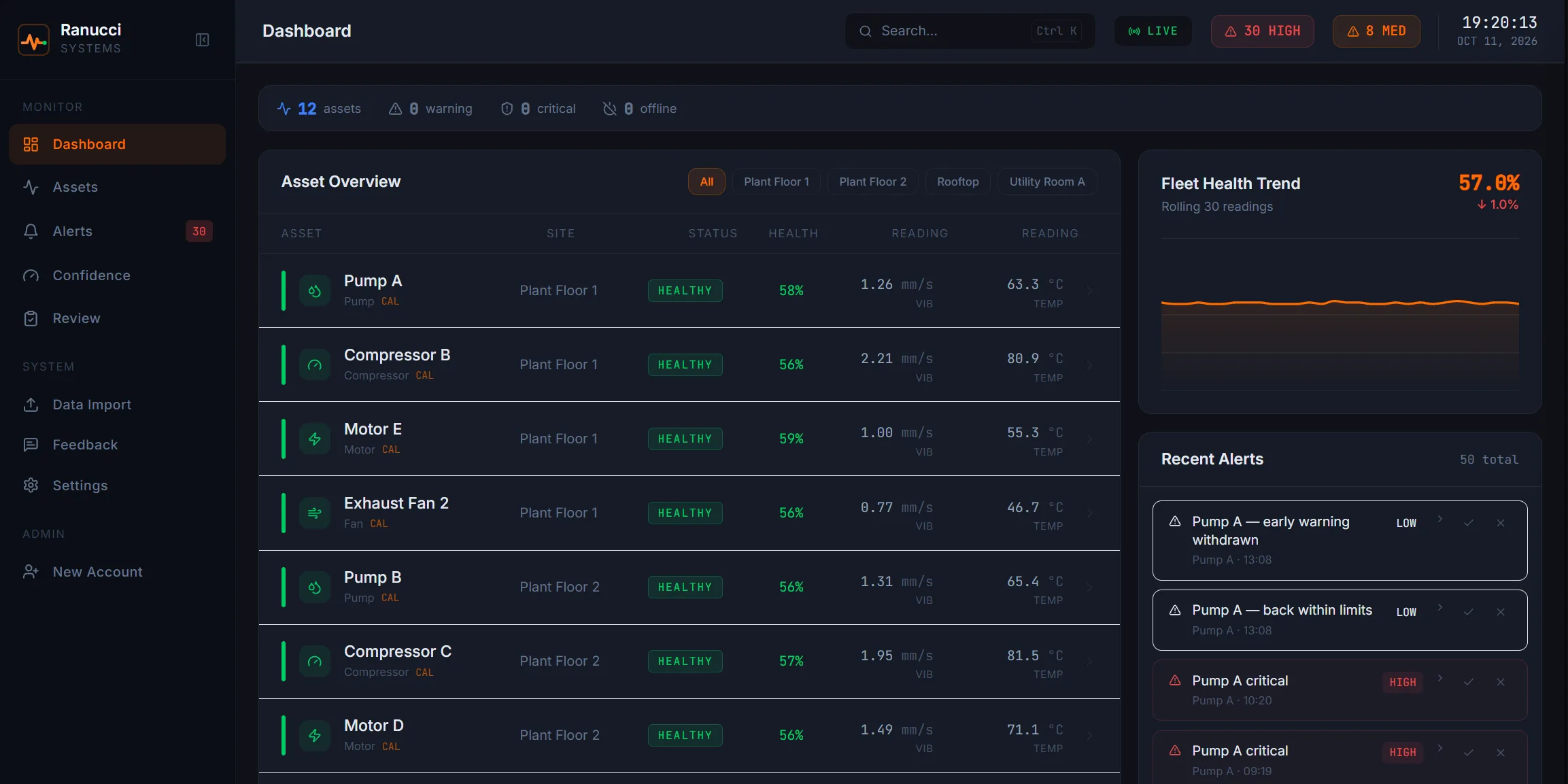Screen dimensions: 1568x784
Task: Click the Motor D lightning icon
Action: click(314, 736)
